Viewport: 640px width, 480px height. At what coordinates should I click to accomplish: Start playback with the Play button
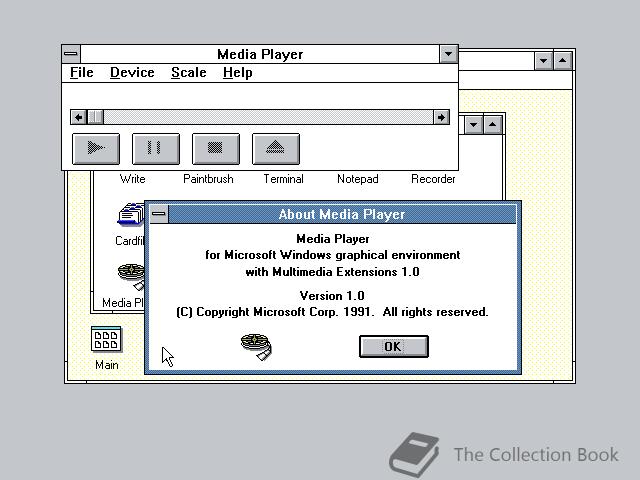coord(96,149)
